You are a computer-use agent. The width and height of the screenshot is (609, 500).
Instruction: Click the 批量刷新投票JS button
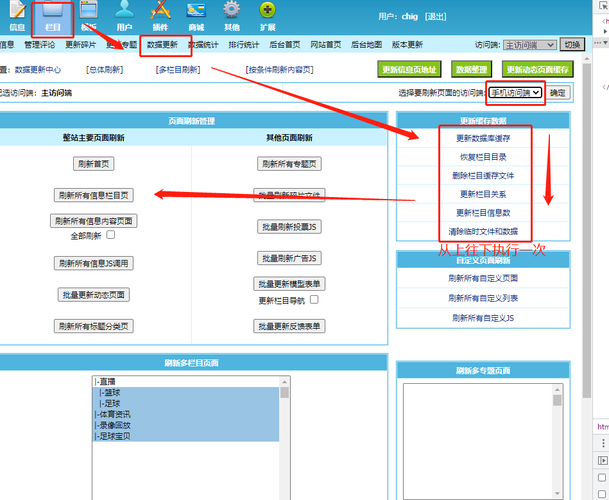(289, 226)
